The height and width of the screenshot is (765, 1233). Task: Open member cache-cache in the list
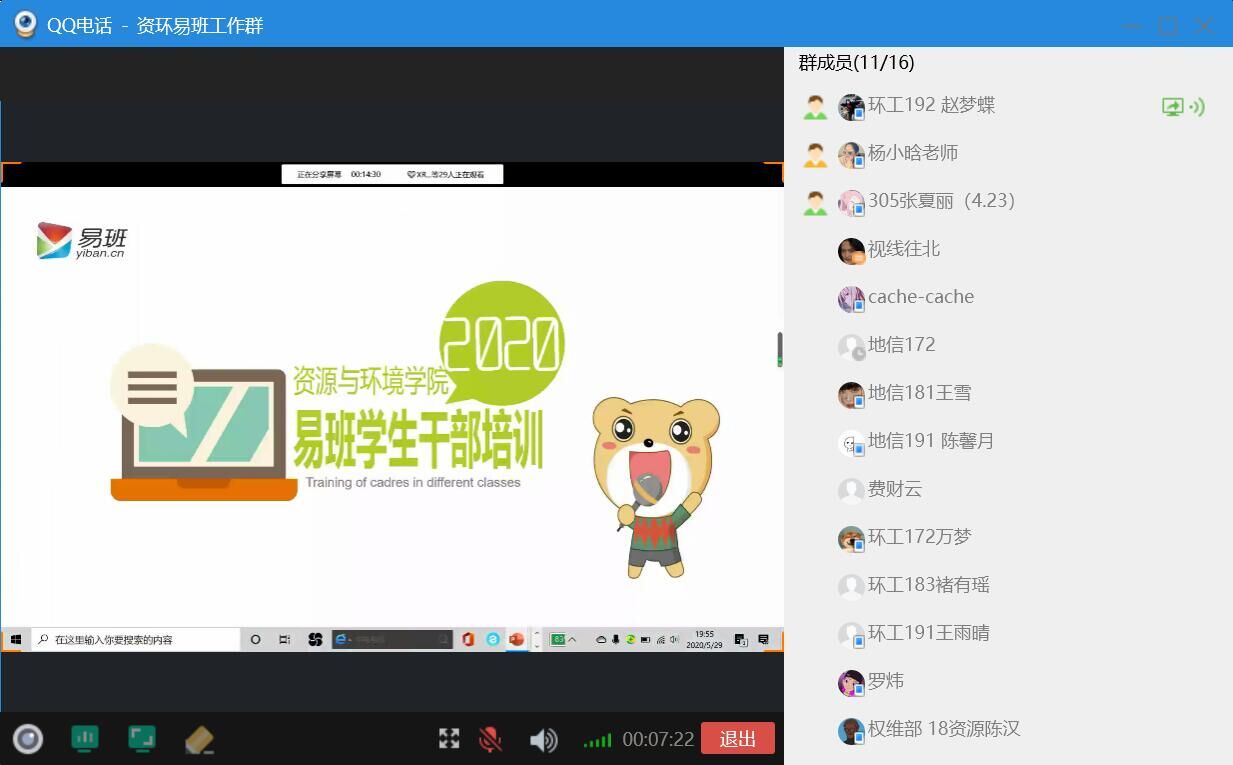point(920,297)
